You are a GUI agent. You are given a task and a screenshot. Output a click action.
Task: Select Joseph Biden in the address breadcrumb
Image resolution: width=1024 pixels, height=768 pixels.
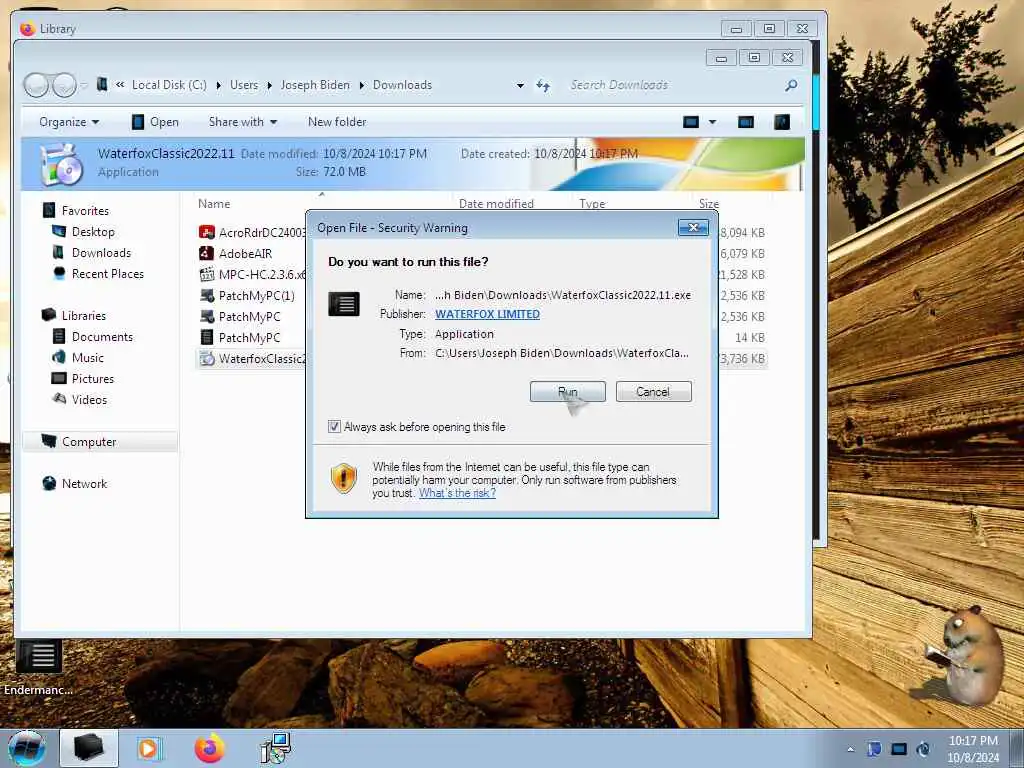[x=315, y=85]
